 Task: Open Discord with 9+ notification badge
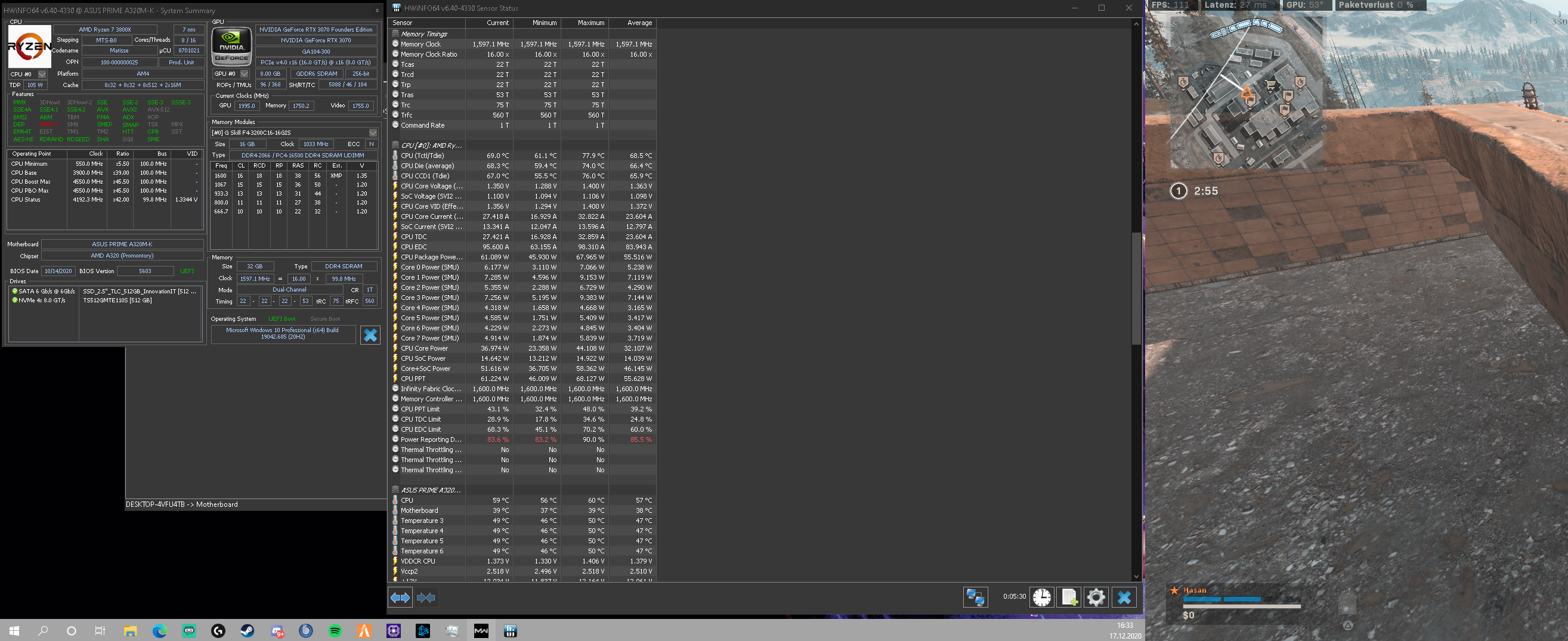coord(277,631)
